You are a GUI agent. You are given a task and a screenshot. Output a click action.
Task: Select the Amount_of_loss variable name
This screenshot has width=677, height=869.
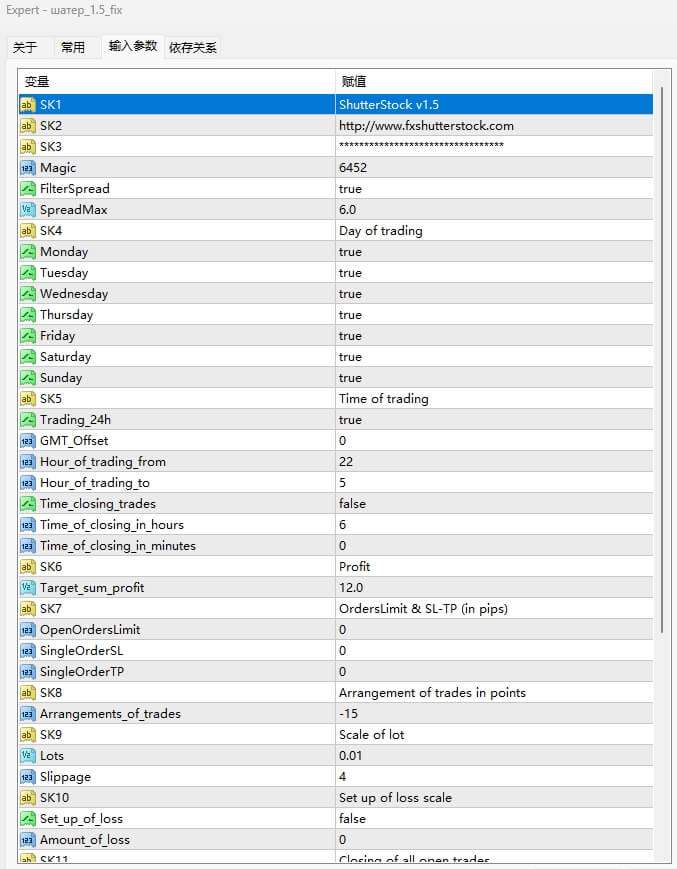click(85, 841)
